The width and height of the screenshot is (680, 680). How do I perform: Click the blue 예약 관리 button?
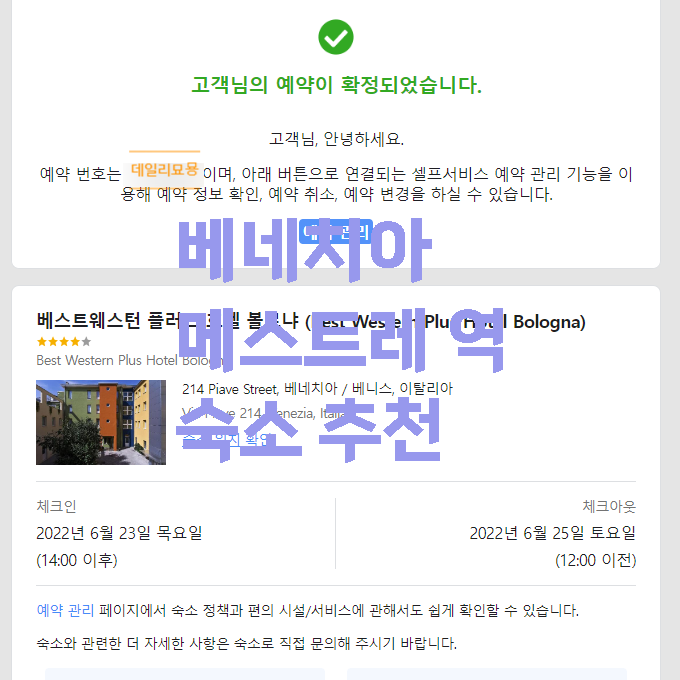[x=336, y=232]
